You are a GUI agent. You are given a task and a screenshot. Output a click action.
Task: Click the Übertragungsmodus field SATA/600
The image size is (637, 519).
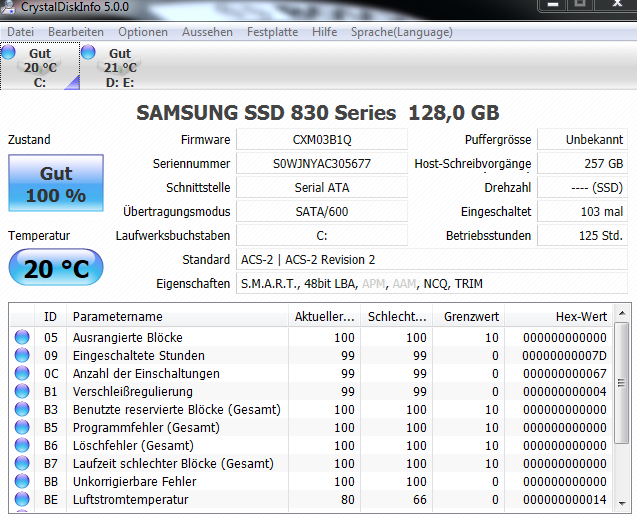coord(322,211)
